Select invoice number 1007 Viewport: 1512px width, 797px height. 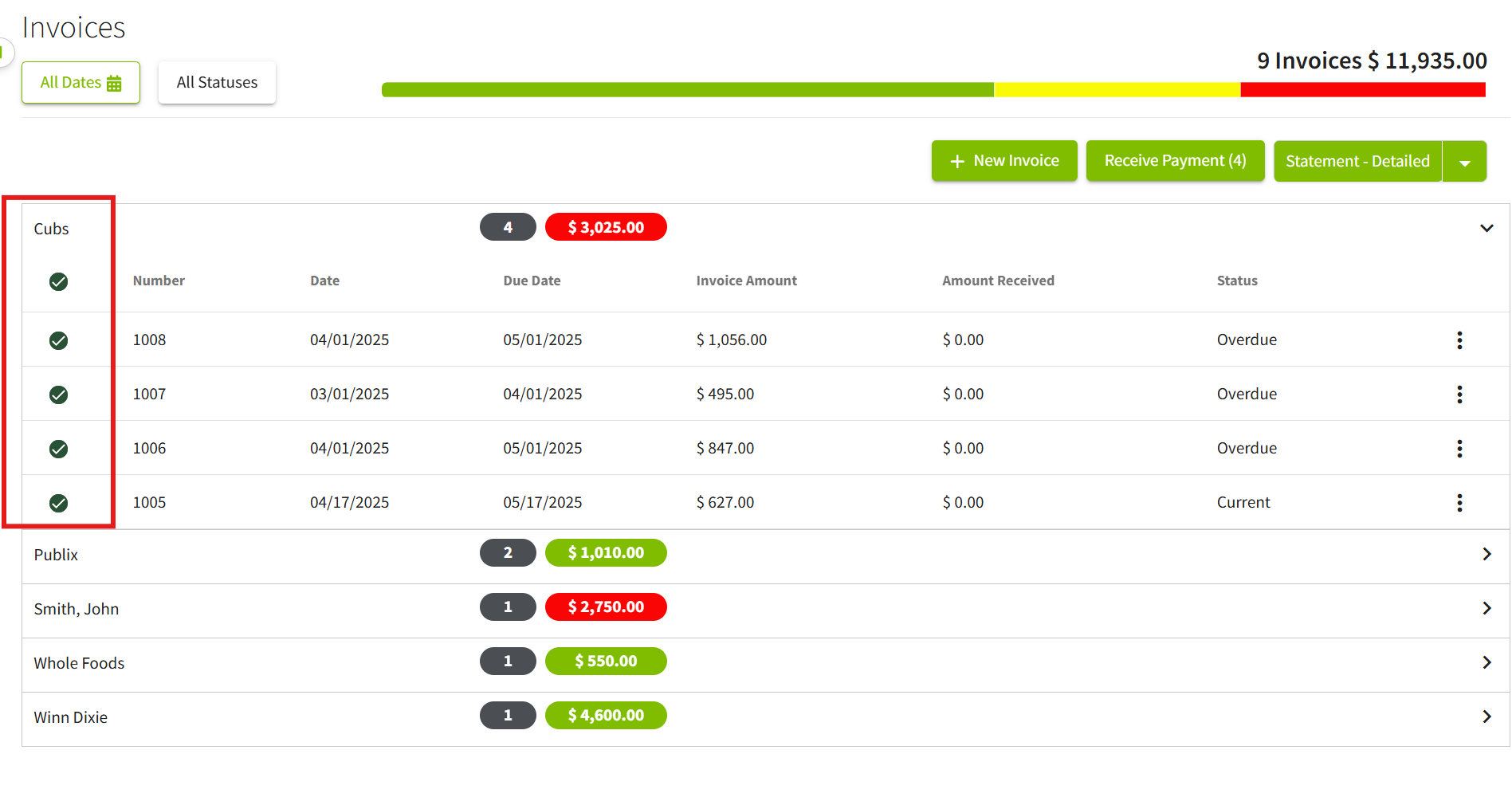click(x=149, y=394)
